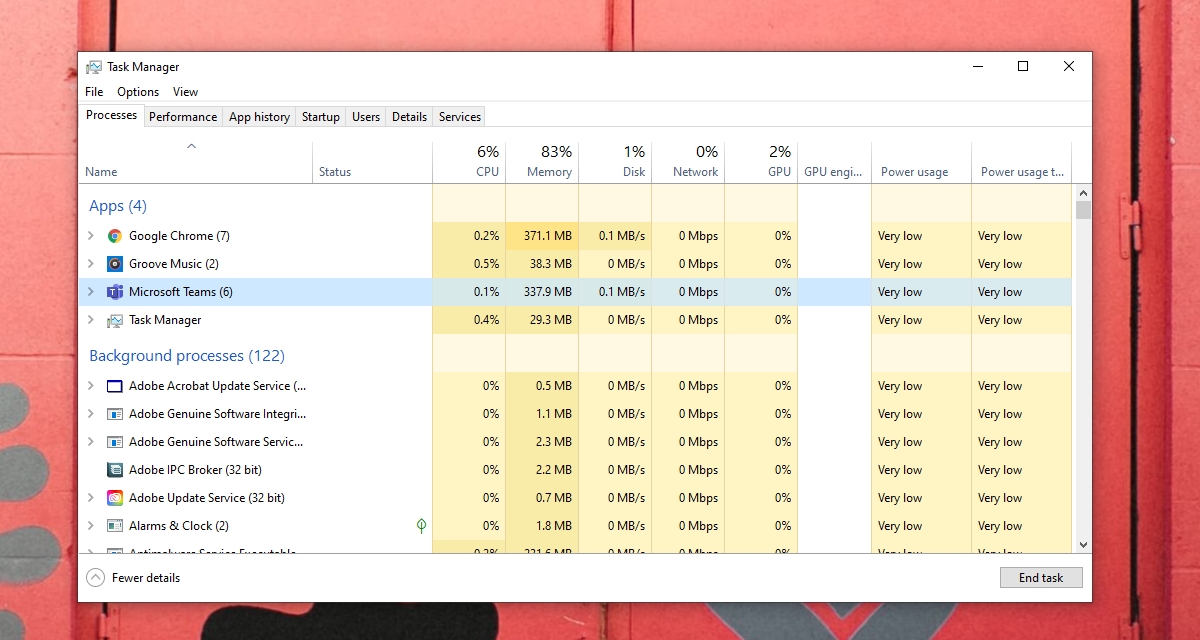Click Groove Music CPU value 0.5%

(x=487, y=264)
